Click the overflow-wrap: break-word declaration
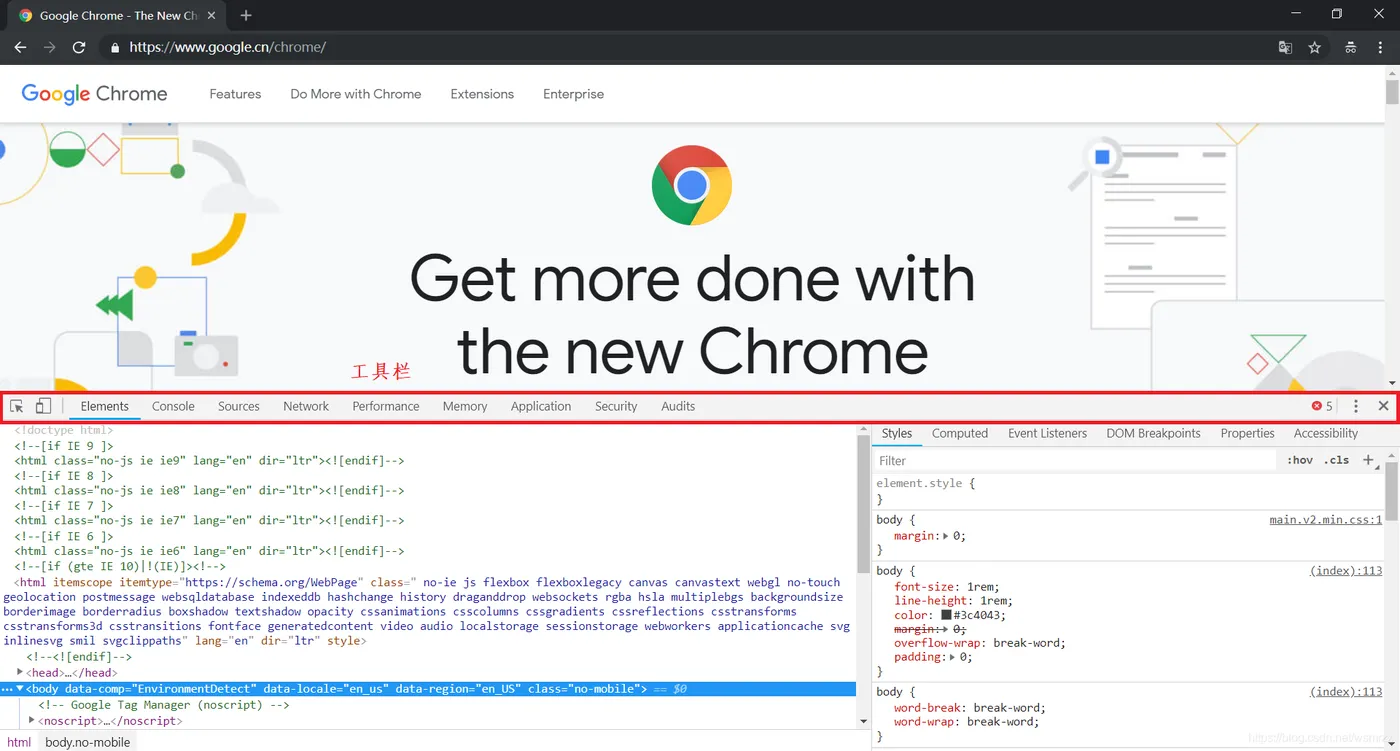 (980, 643)
